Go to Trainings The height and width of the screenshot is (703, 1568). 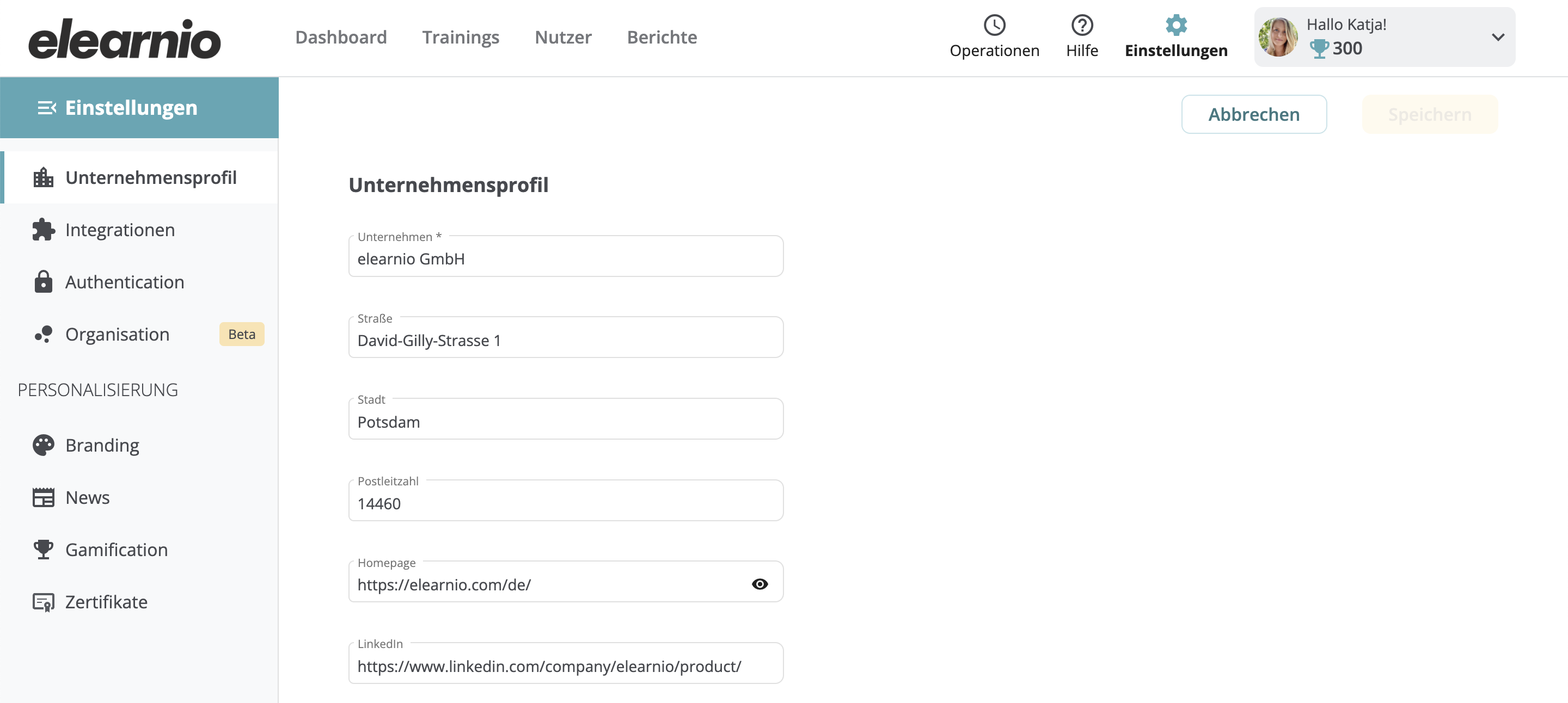461,37
